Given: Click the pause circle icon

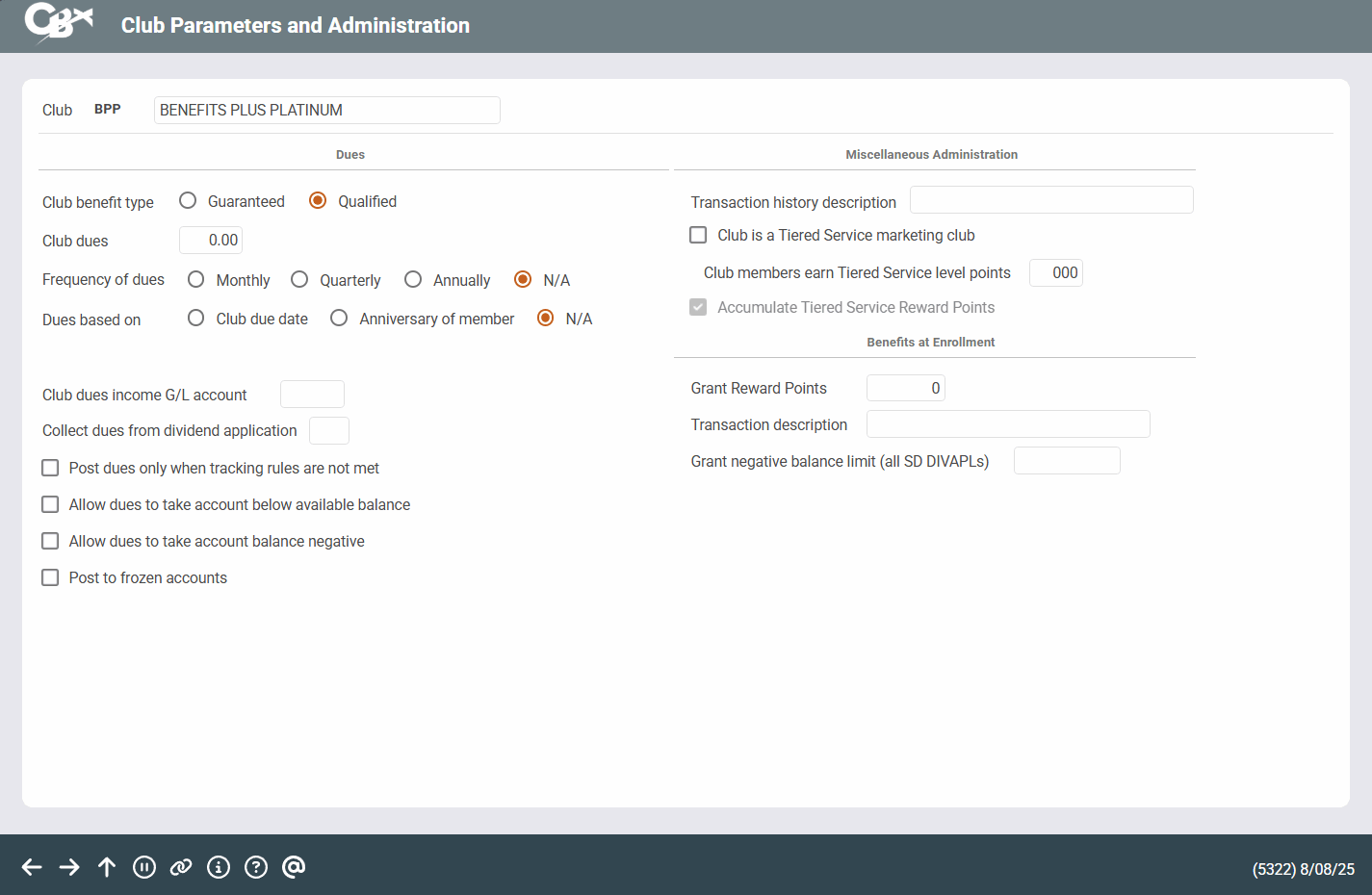Looking at the screenshot, I should [144, 867].
